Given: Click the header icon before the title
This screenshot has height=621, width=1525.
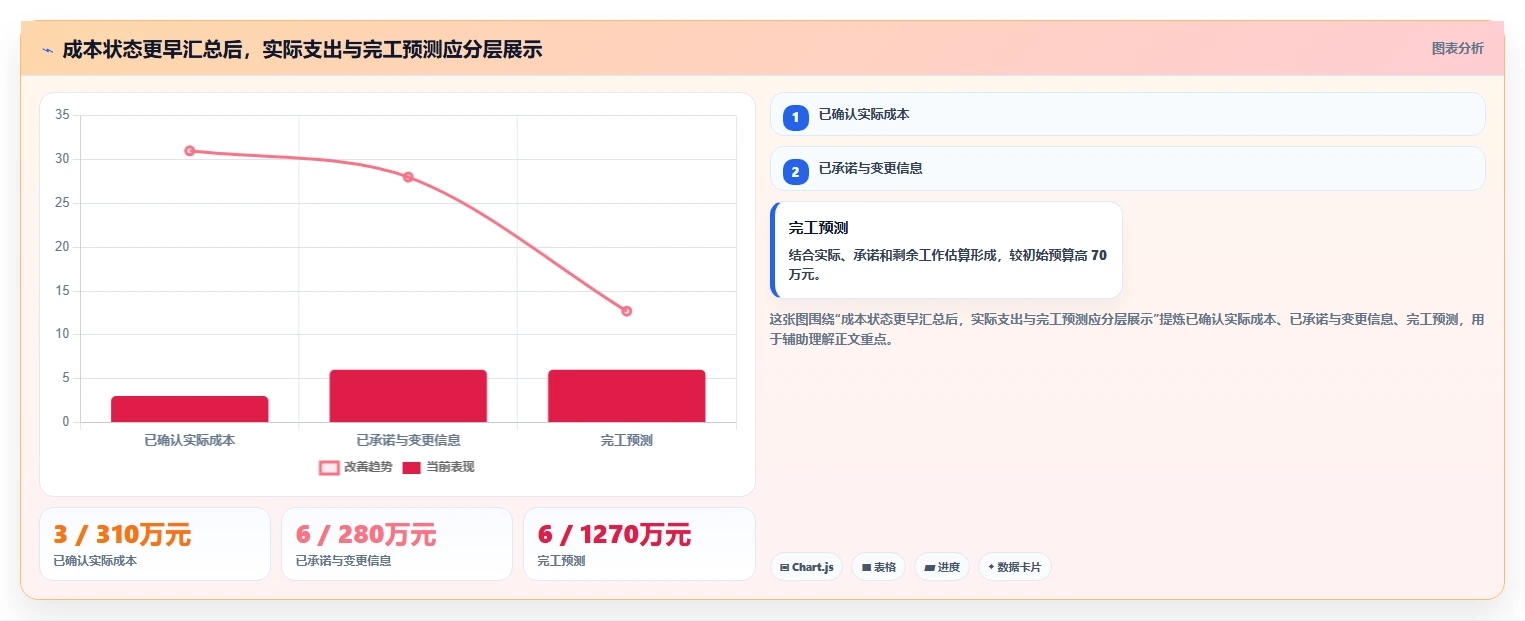Looking at the screenshot, I should 47,49.
